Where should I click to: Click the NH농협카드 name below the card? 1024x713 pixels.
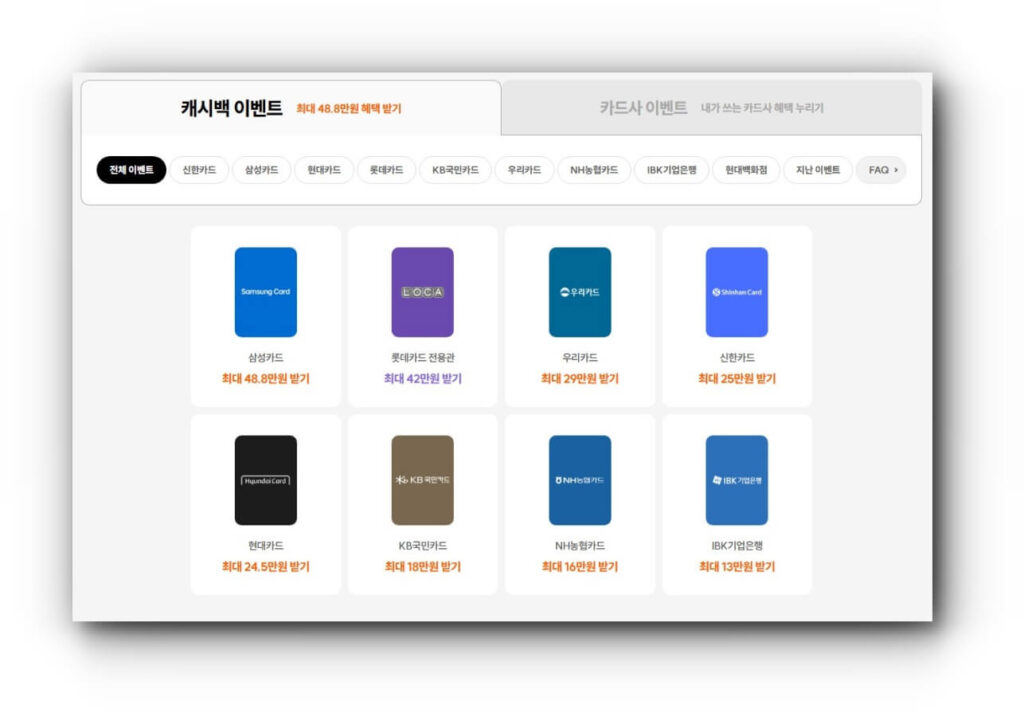point(580,546)
